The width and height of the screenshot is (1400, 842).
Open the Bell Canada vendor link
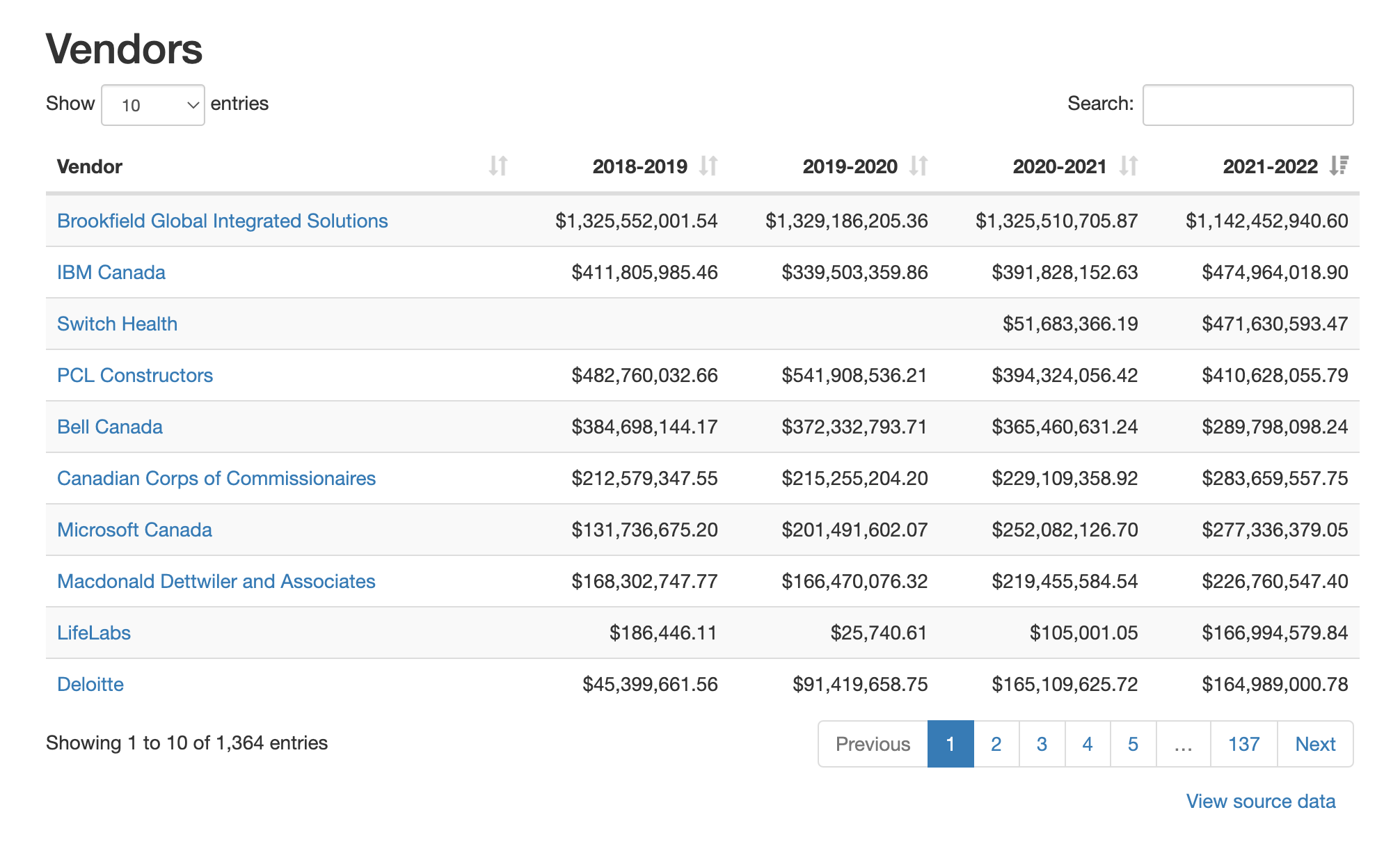(110, 427)
